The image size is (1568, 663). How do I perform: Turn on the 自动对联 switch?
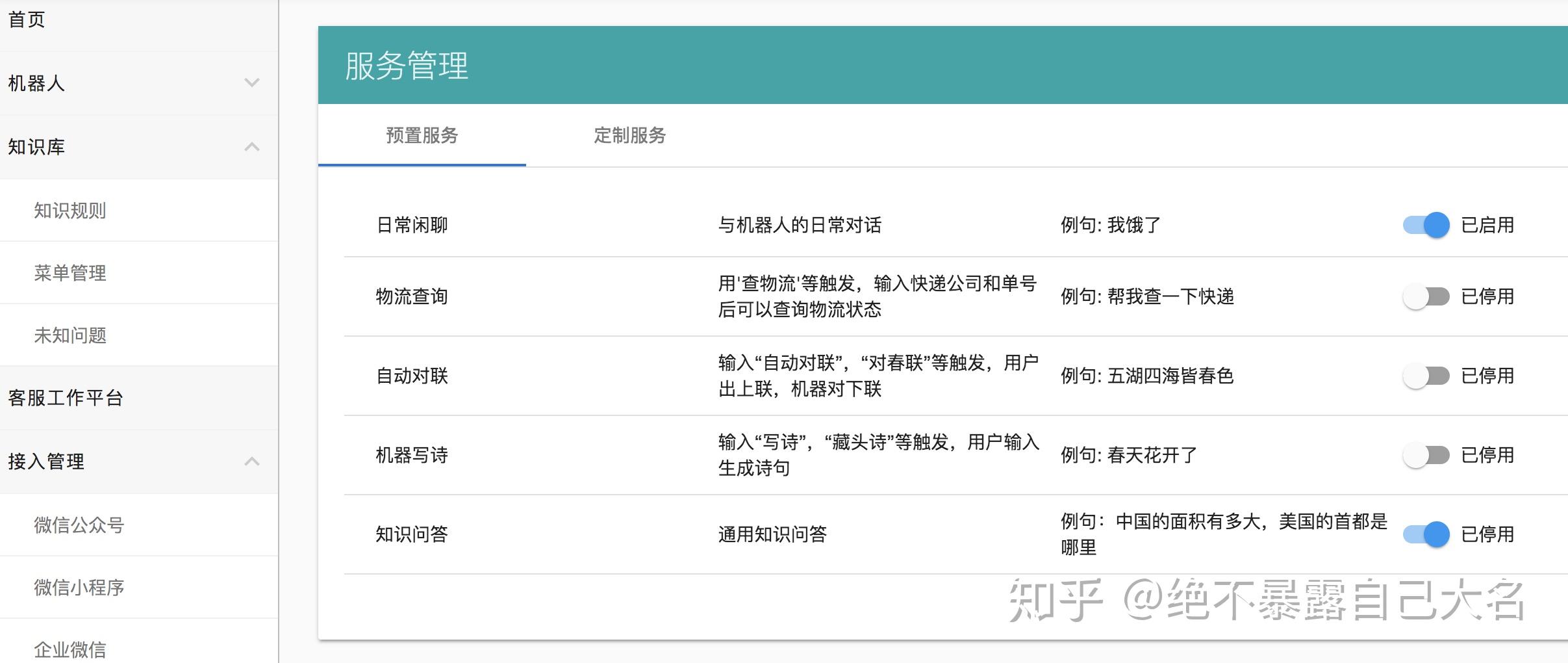click(x=1426, y=376)
